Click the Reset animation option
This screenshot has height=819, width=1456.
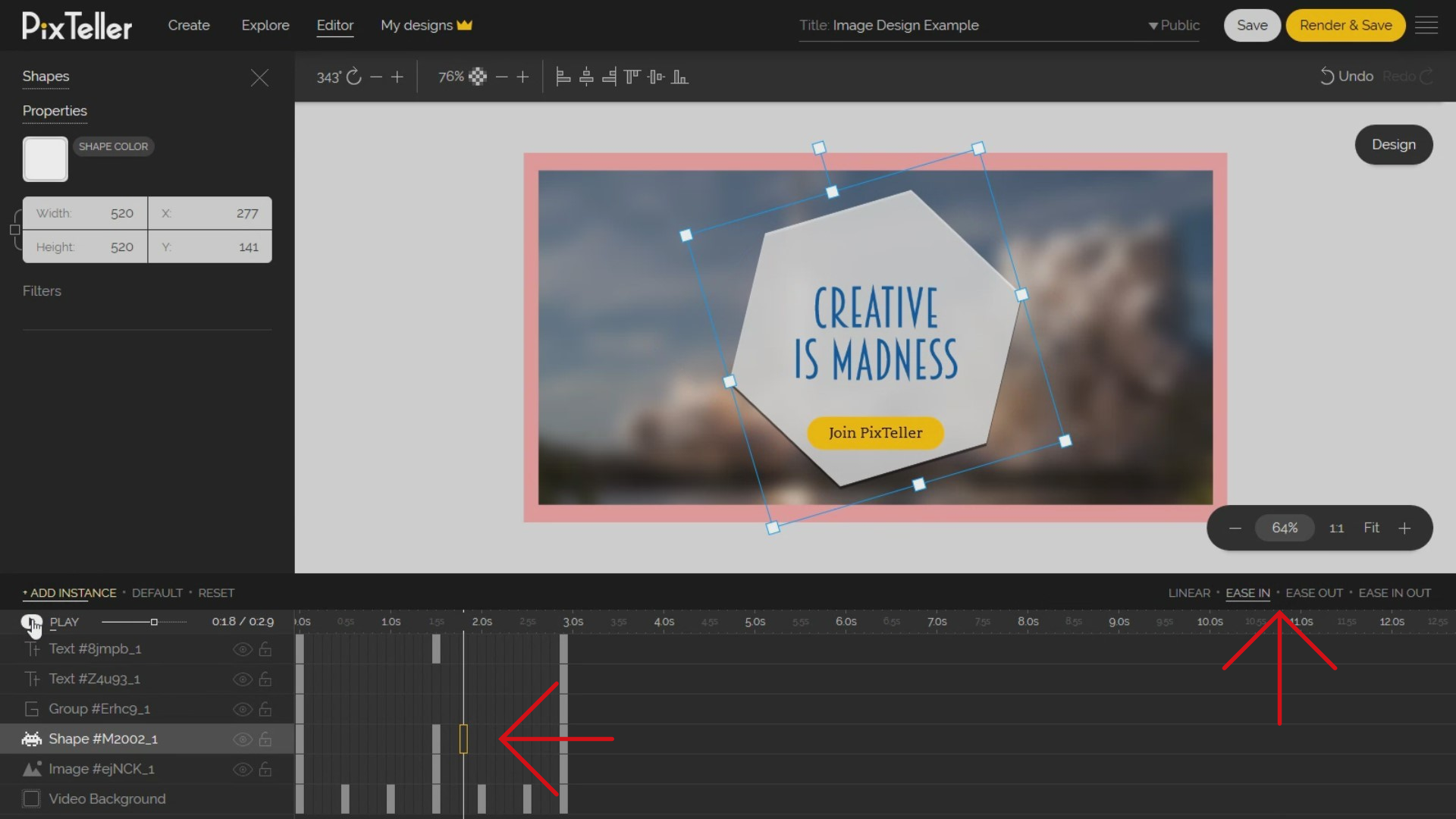coord(216,593)
